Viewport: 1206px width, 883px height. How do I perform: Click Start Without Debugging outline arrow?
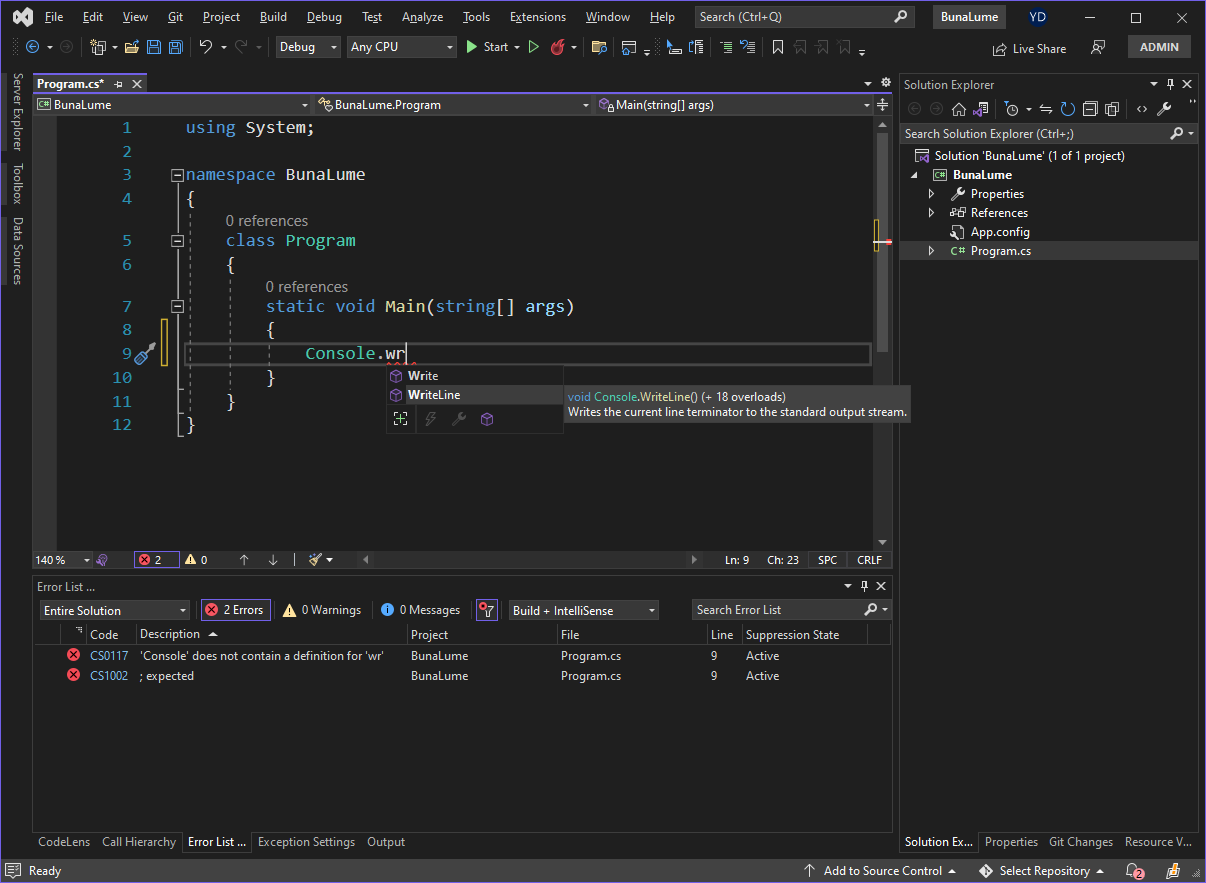[x=534, y=47]
